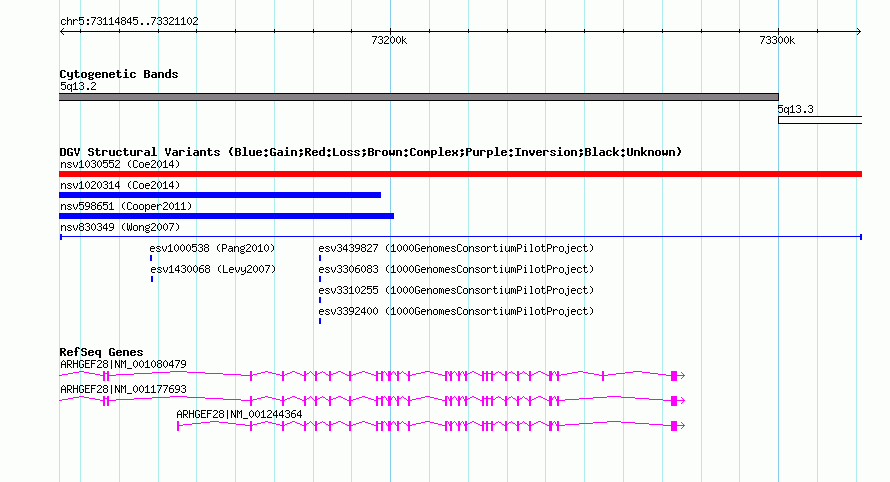Open the nsv1030552 (Coe2014) label

pos(120,164)
